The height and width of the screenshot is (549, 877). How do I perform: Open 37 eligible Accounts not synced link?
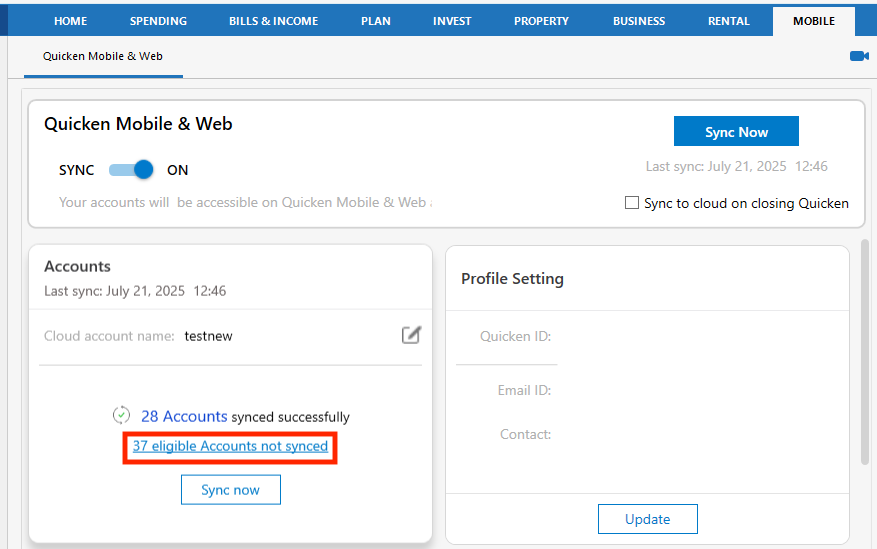click(x=230, y=446)
